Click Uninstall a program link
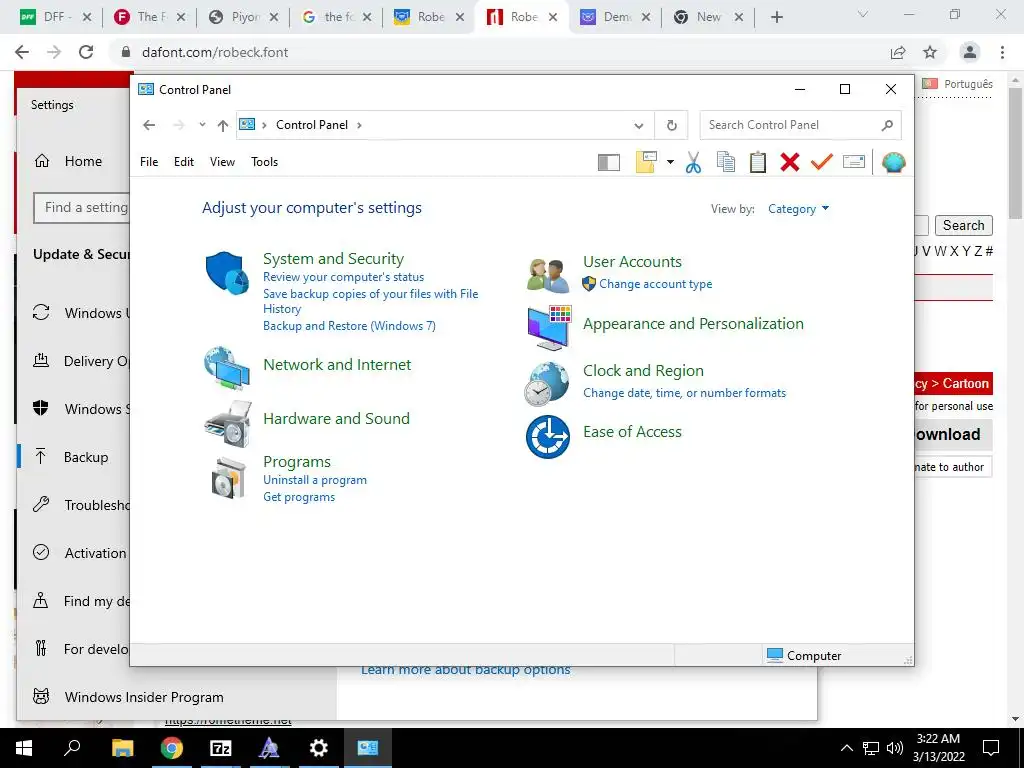The image size is (1024, 768). (315, 480)
